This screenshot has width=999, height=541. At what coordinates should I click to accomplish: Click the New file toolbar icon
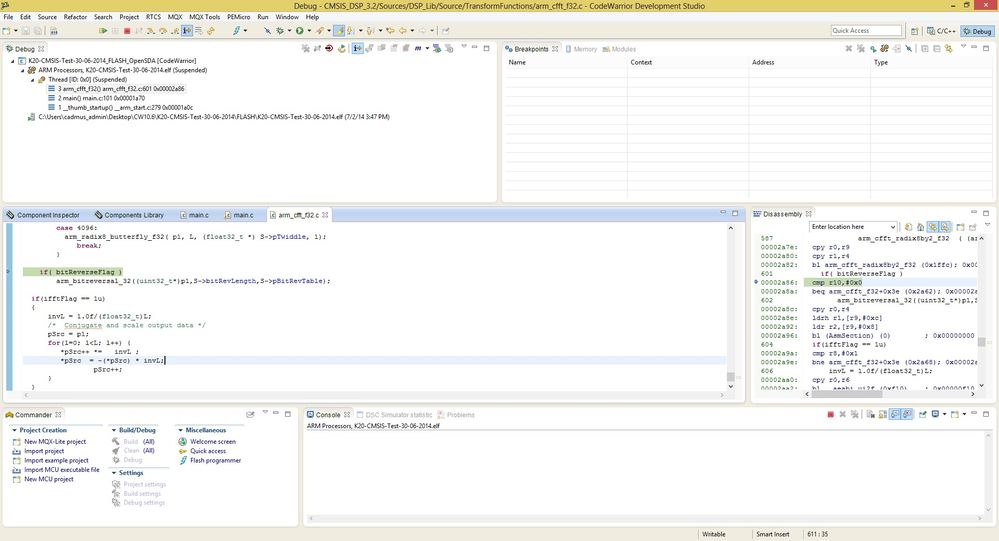pyautogui.click(x=6, y=31)
